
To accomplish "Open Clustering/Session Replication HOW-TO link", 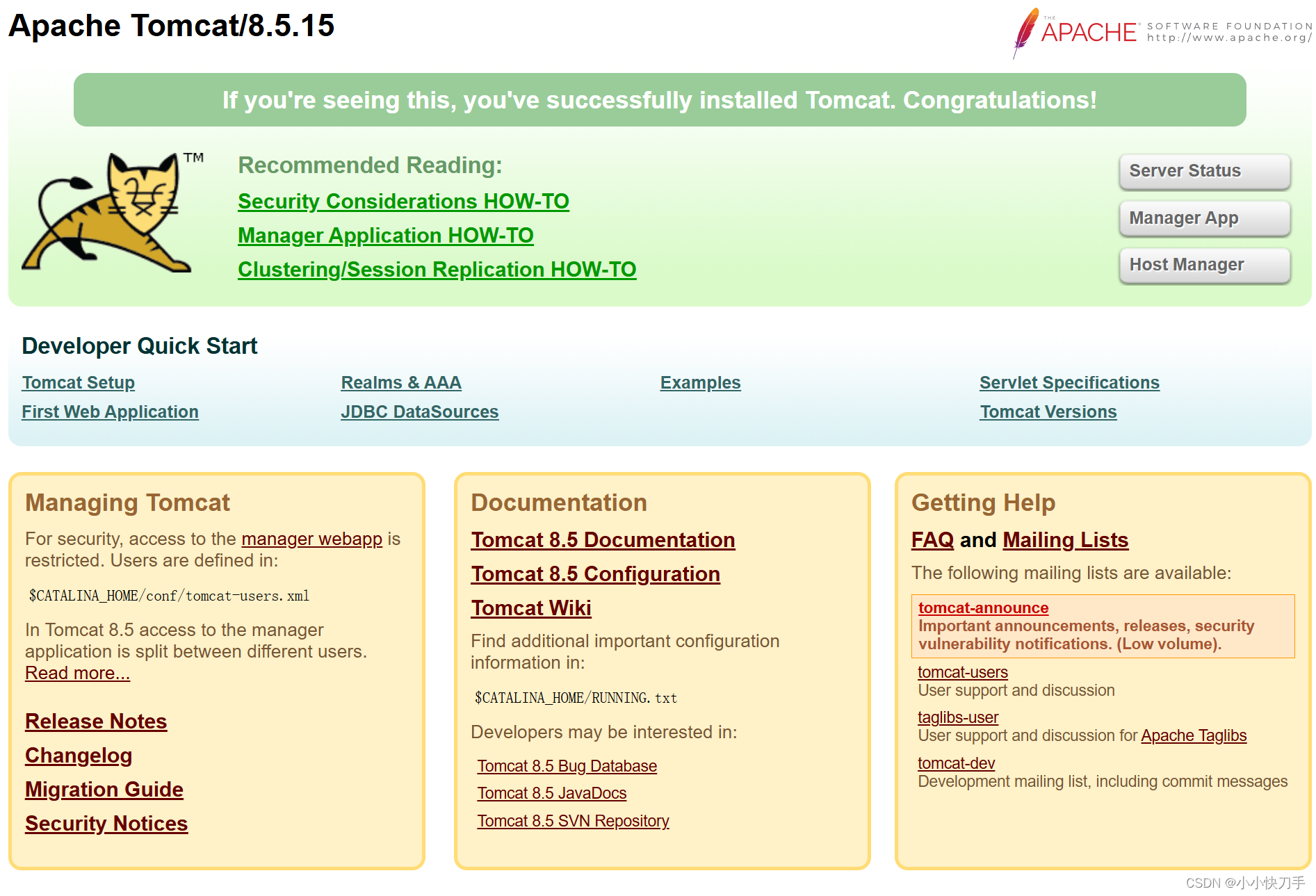I will tap(437, 270).
